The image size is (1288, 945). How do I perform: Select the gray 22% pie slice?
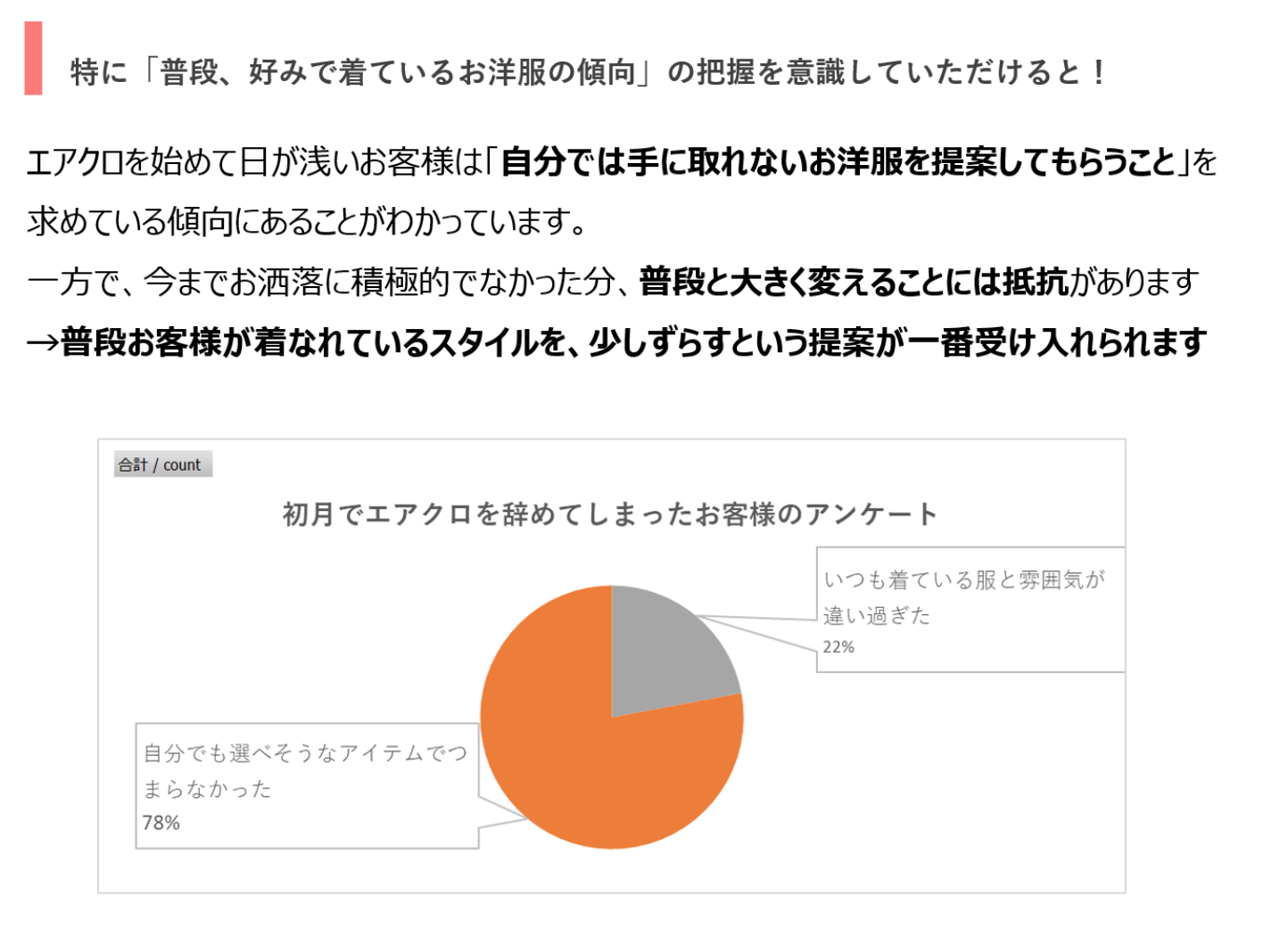(665, 651)
